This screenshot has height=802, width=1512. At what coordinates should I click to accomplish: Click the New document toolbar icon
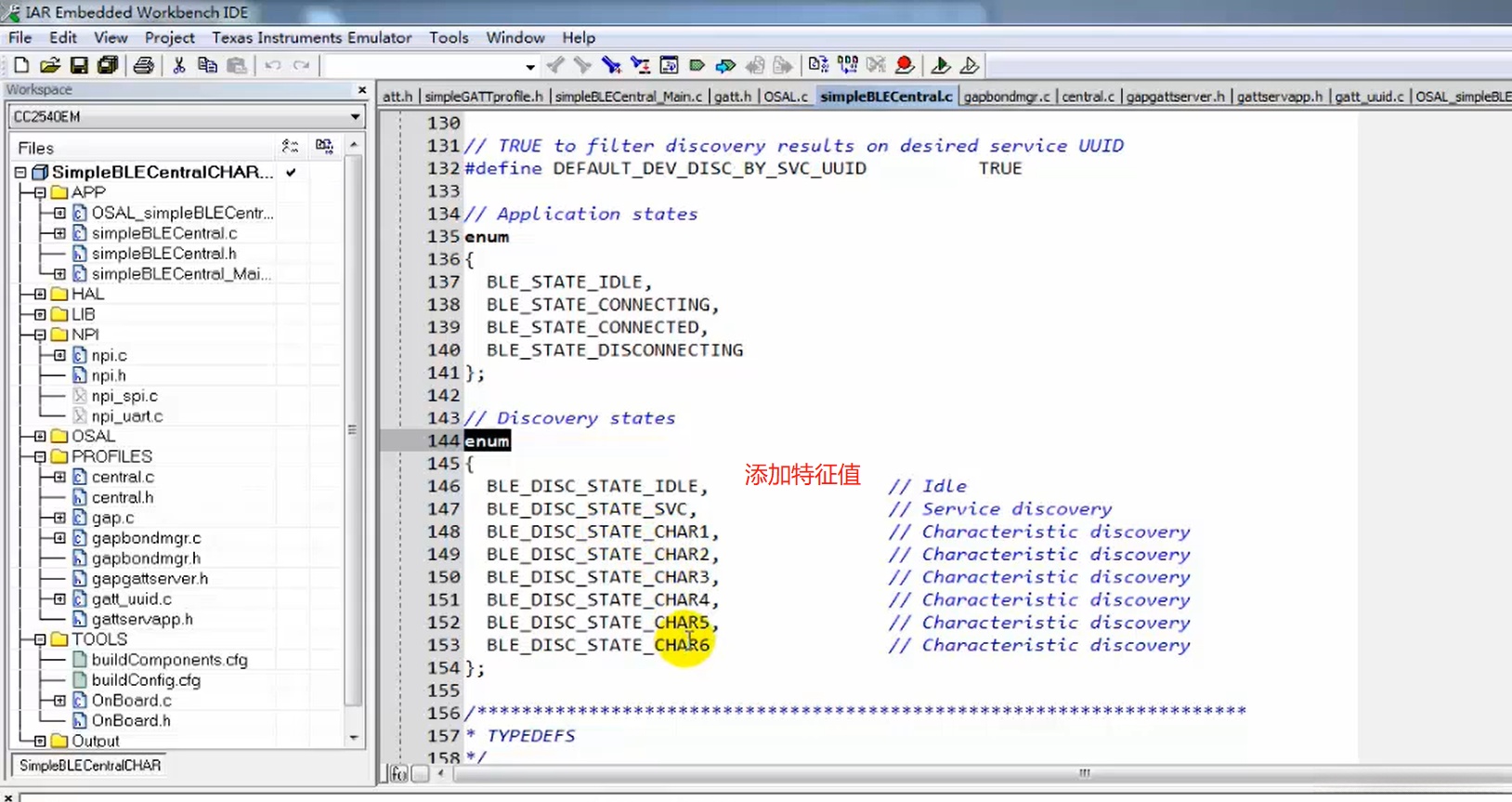click(x=21, y=65)
